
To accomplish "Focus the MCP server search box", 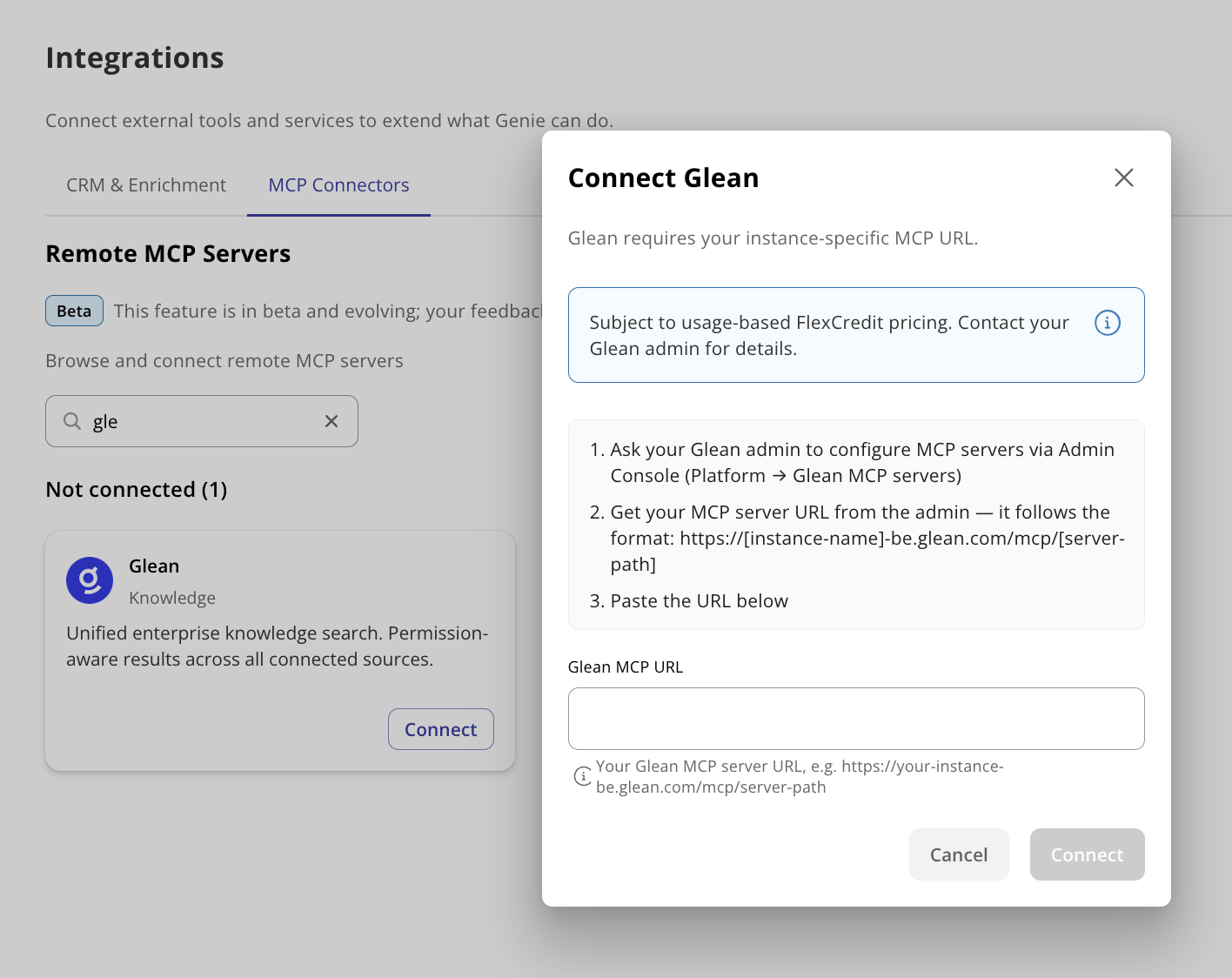I will (202, 421).
